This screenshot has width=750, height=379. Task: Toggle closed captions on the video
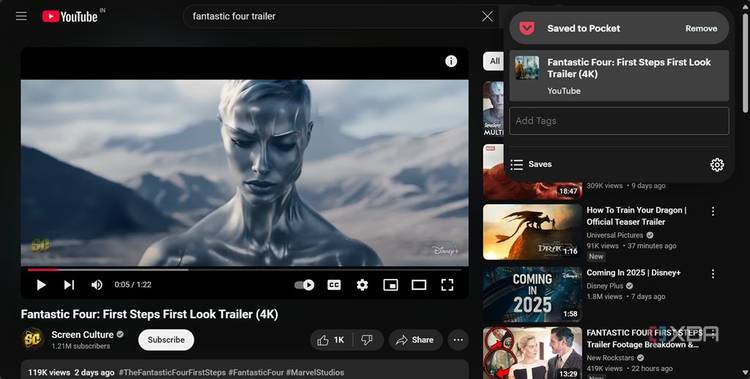tap(334, 285)
